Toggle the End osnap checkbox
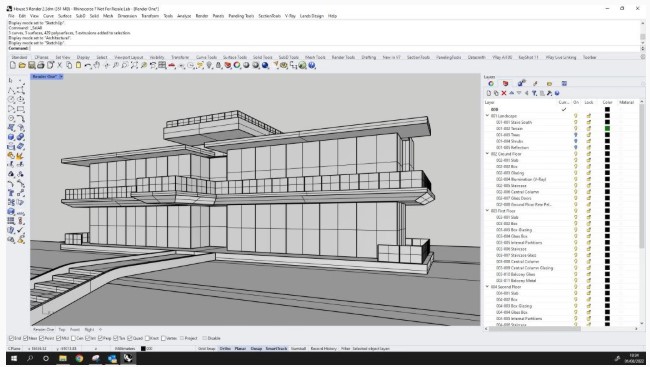The width and height of the screenshot is (650, 367). [12, 338]
